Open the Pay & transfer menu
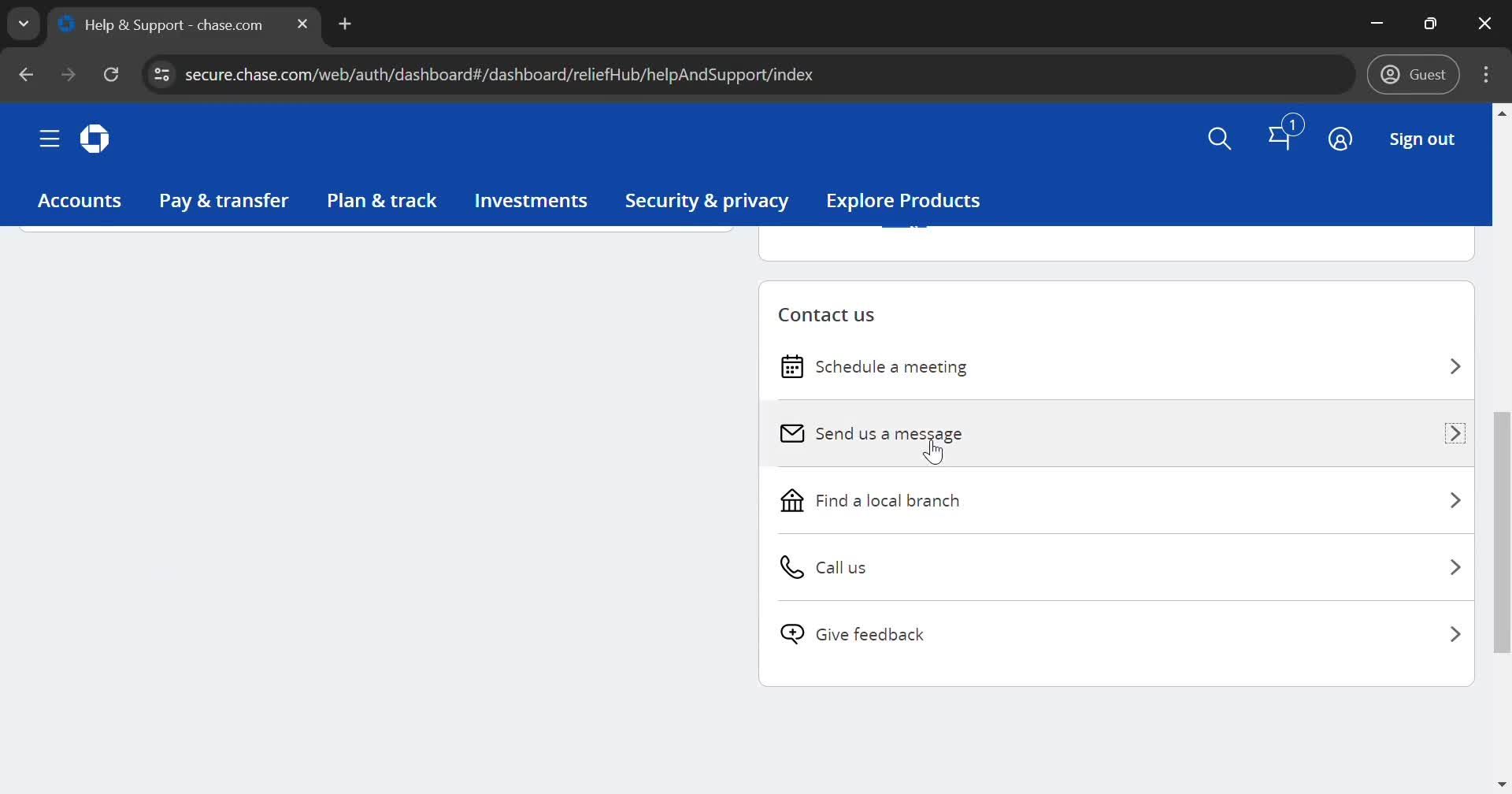Screen dimensions: 1512x794 [x=224, y=201]
